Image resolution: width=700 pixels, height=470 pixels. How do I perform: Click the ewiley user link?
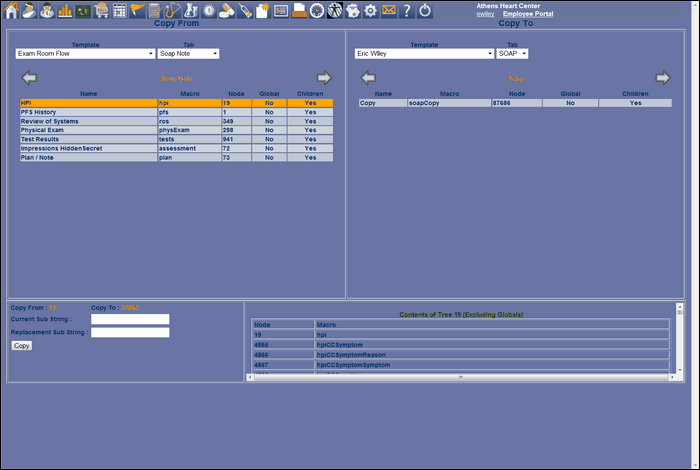pos(485,14)
